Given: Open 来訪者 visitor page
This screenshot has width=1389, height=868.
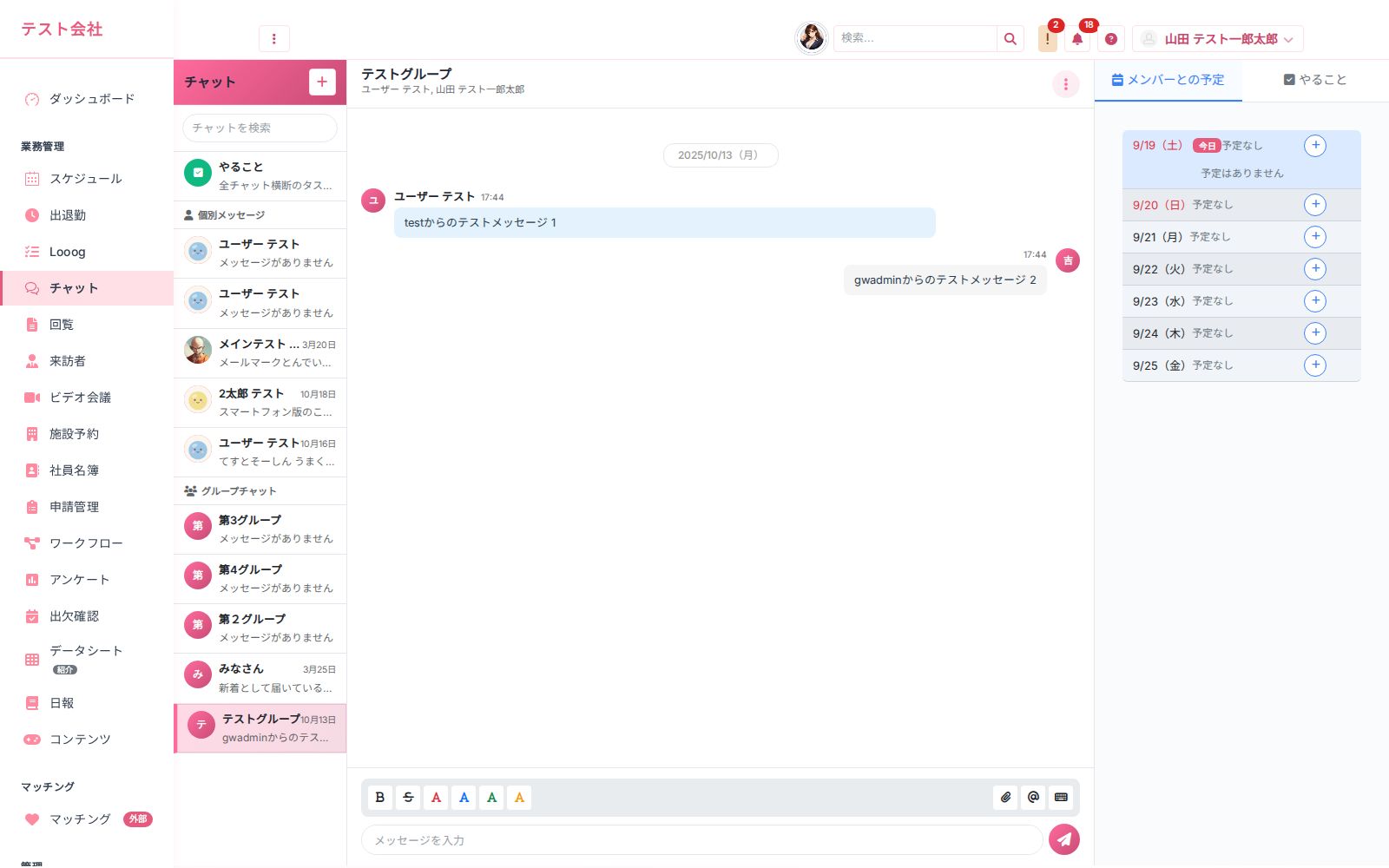Looking at the screenshot, I should [x=87, y=361].
